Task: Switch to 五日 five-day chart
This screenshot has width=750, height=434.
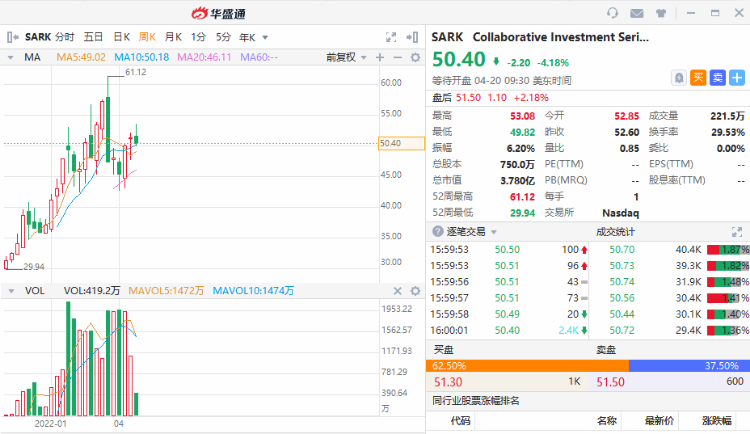Action: tap(93, 37)
